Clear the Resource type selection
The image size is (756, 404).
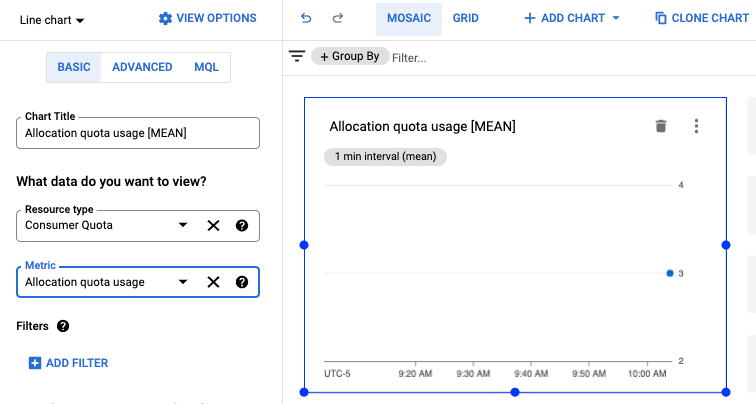tap(213, 226)
